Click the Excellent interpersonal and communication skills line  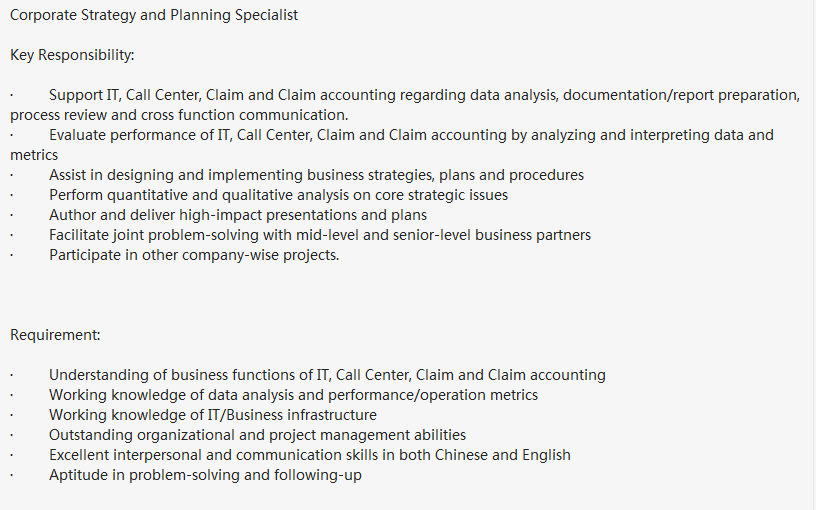(310, 455)
